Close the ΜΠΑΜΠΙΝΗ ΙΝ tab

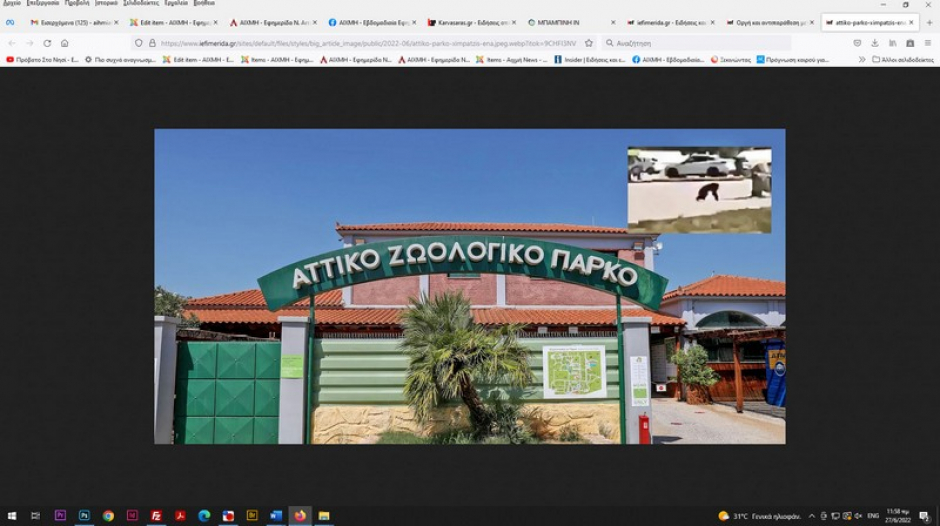click(x=613, y=22)
